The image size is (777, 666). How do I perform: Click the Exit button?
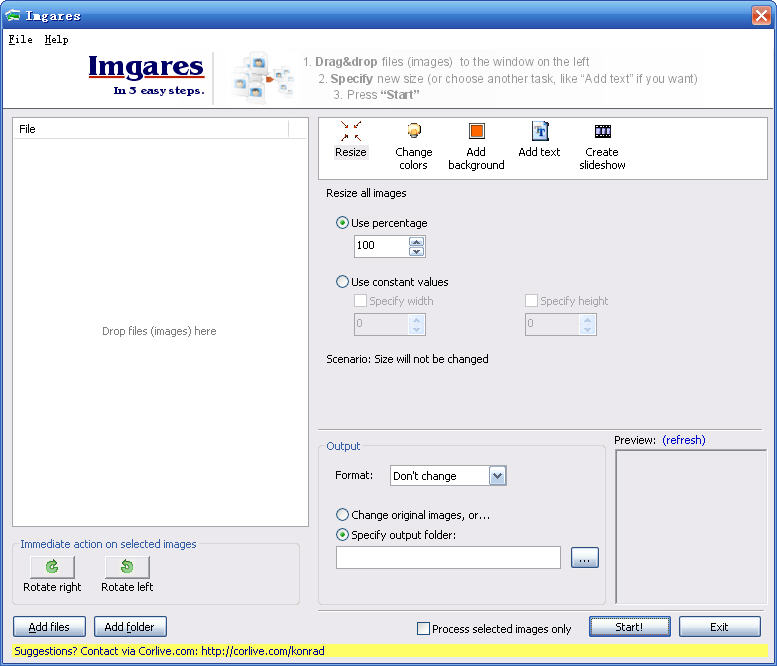pos(720,627)
